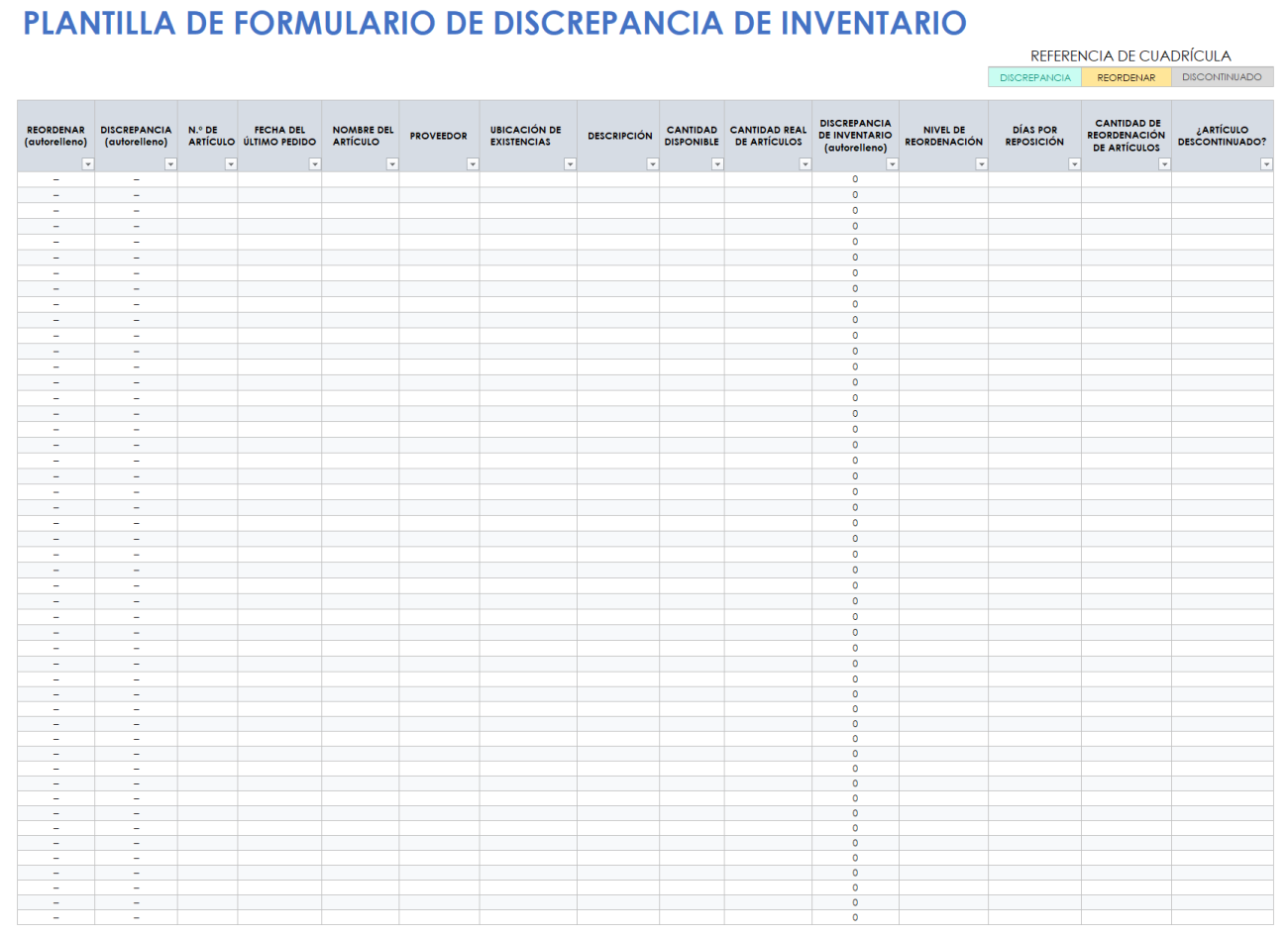Click the NOMBRE DEL ARTÍCULO filter icon
The image size is (1288, 937).
pos(392,163)
